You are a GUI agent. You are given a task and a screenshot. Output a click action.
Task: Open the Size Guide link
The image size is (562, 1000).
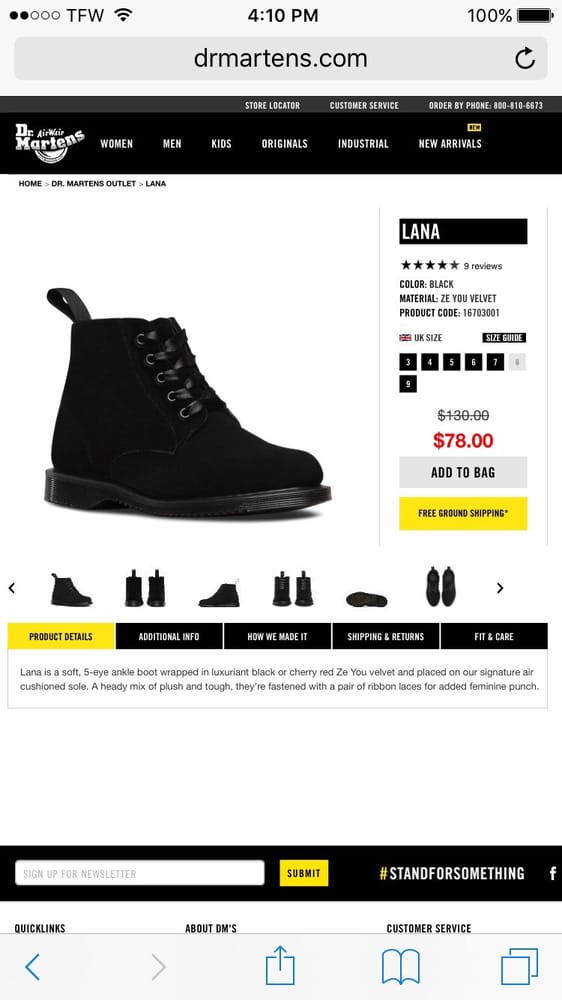504,338
